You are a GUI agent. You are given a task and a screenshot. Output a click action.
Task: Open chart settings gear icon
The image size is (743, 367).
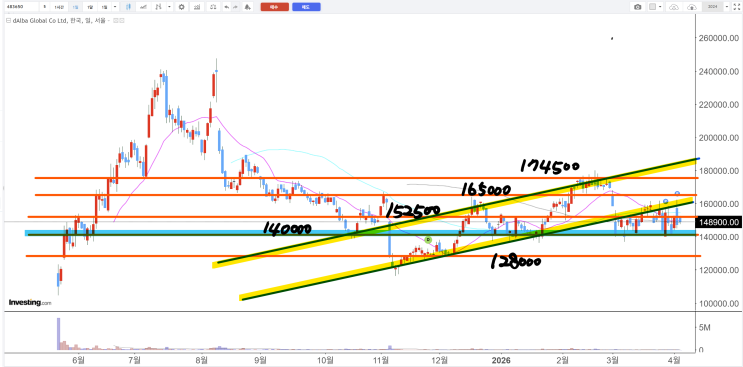click(x=181, y=7)
